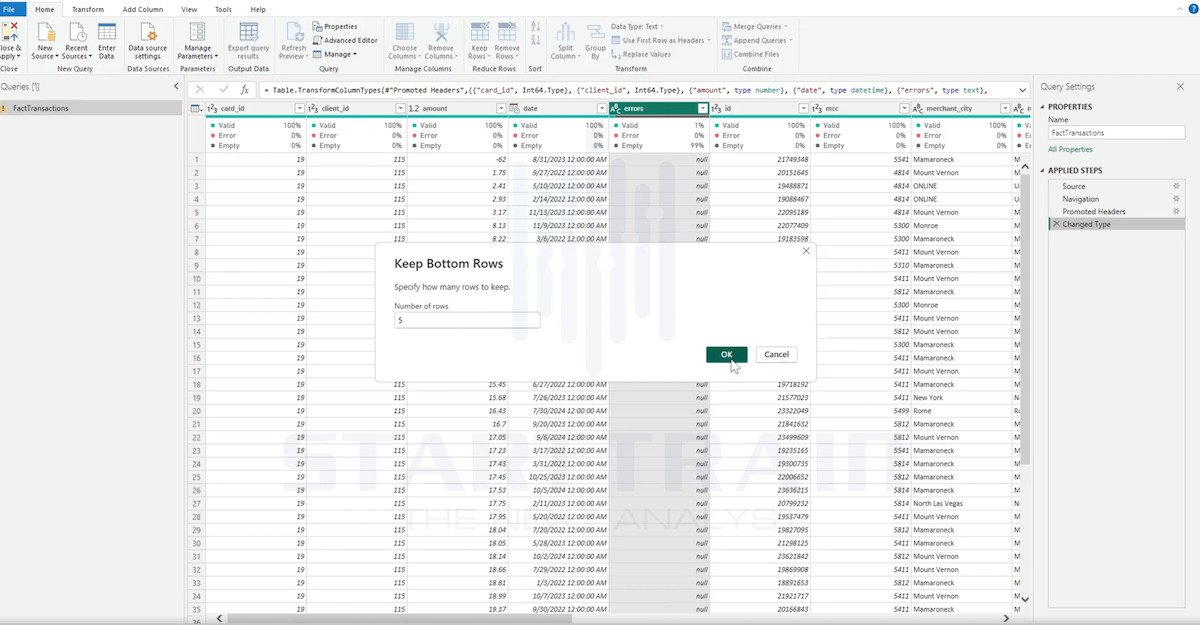
Task: Collapse the Queries pane
Action: coord(177,87)
